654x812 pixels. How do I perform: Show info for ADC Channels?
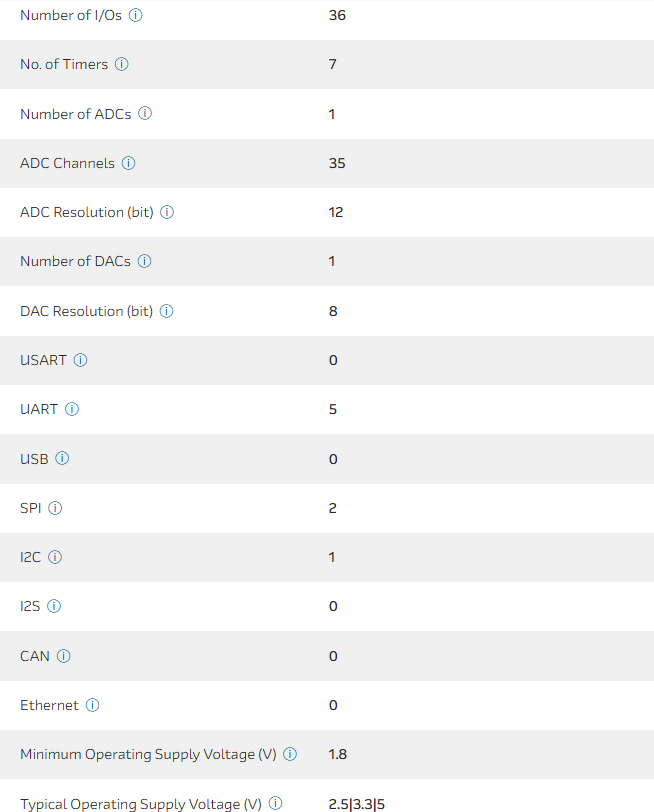pyautogui.click(x=129, y=163)
